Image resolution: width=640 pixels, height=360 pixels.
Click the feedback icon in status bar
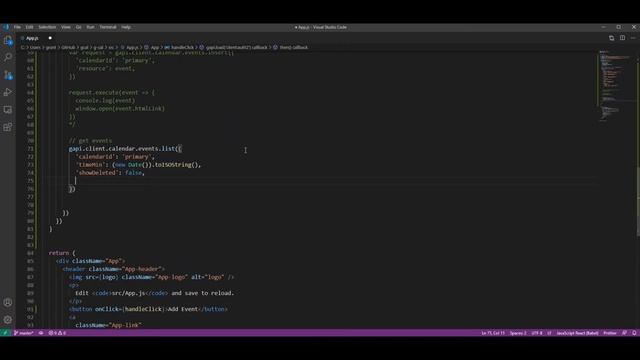pos(624,333)
